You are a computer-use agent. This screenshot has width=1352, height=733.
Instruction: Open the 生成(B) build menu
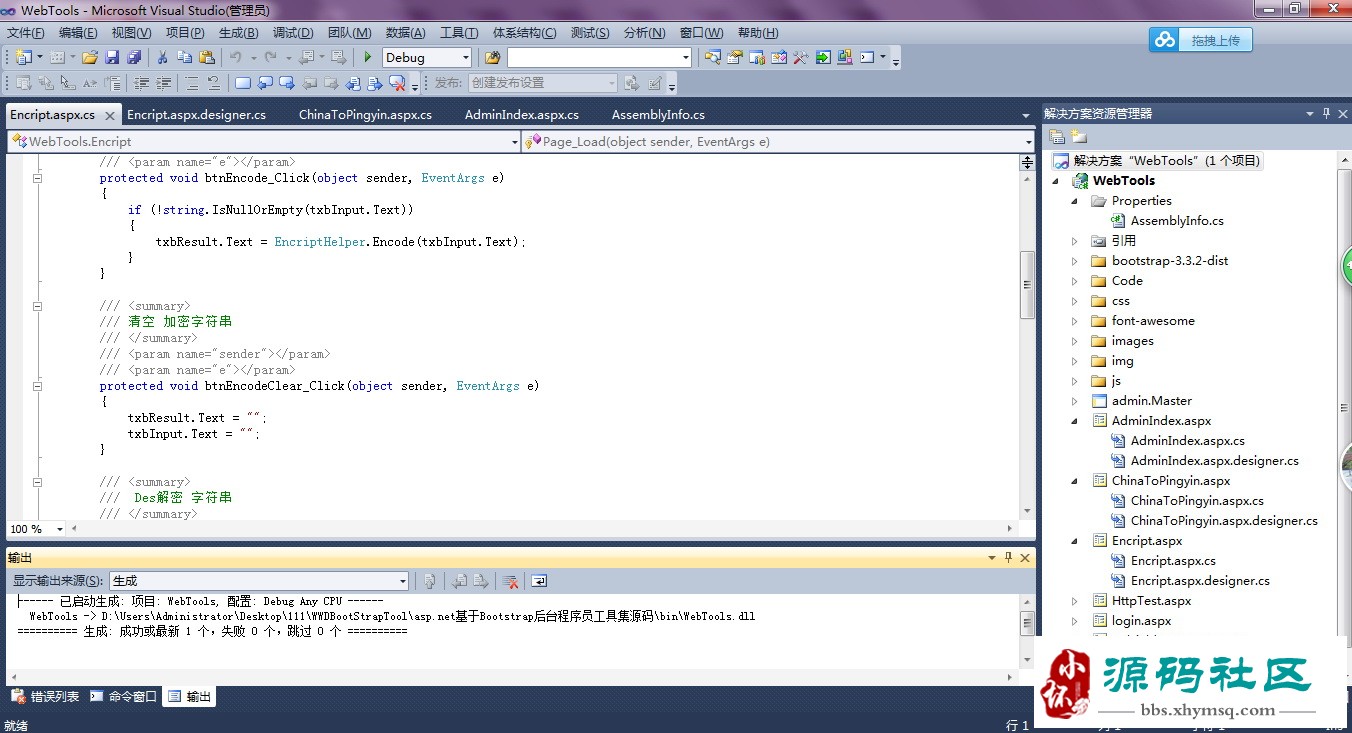[x=238, y=33]
